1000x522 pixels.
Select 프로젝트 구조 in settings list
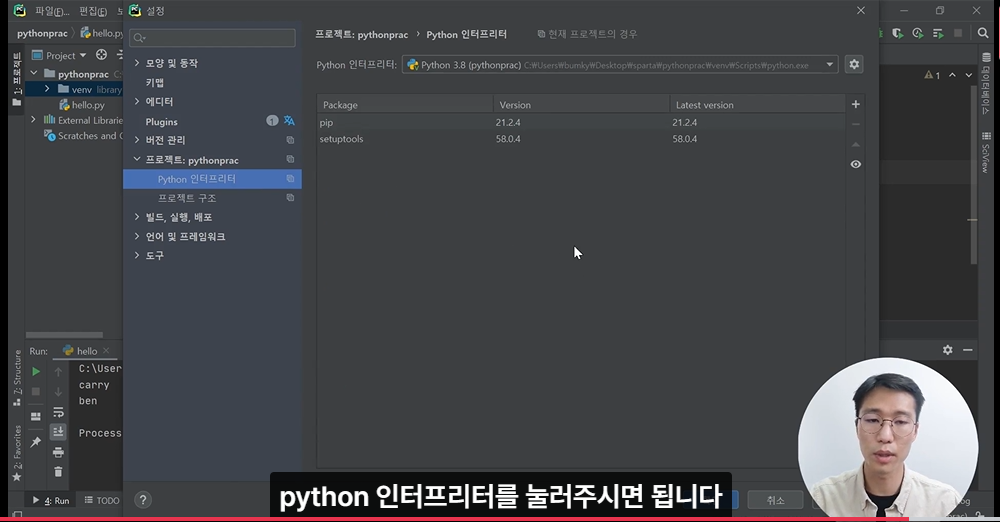(187, 198)
